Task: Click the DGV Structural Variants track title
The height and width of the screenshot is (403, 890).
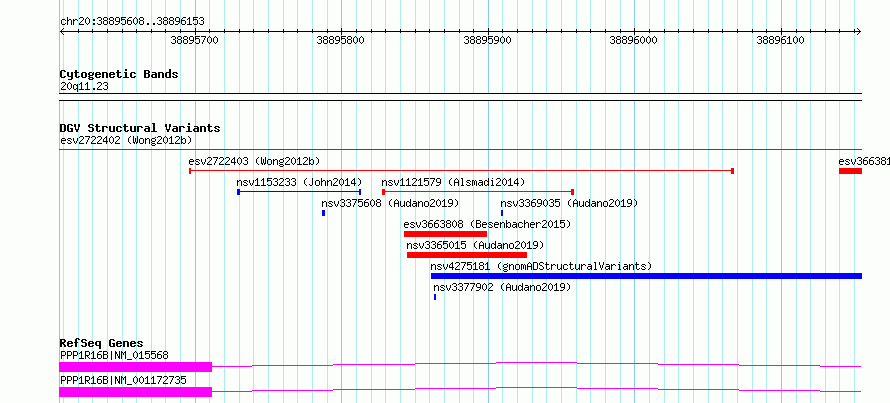Action: (x=140, y=128)
